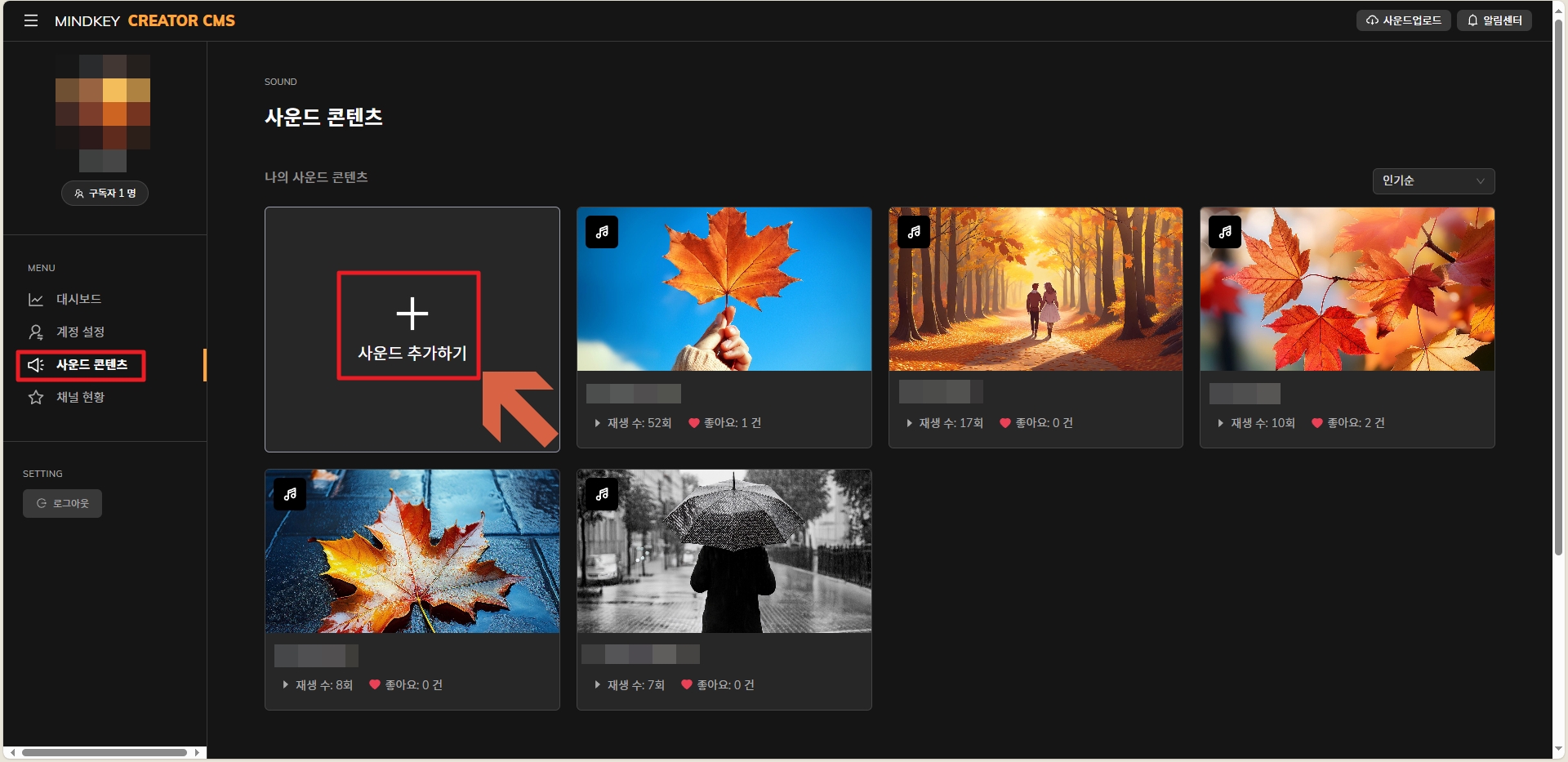Click the 재생 수: 17회 text
1568x762 pixels.
pyautogui.click(x=951, y=423)
